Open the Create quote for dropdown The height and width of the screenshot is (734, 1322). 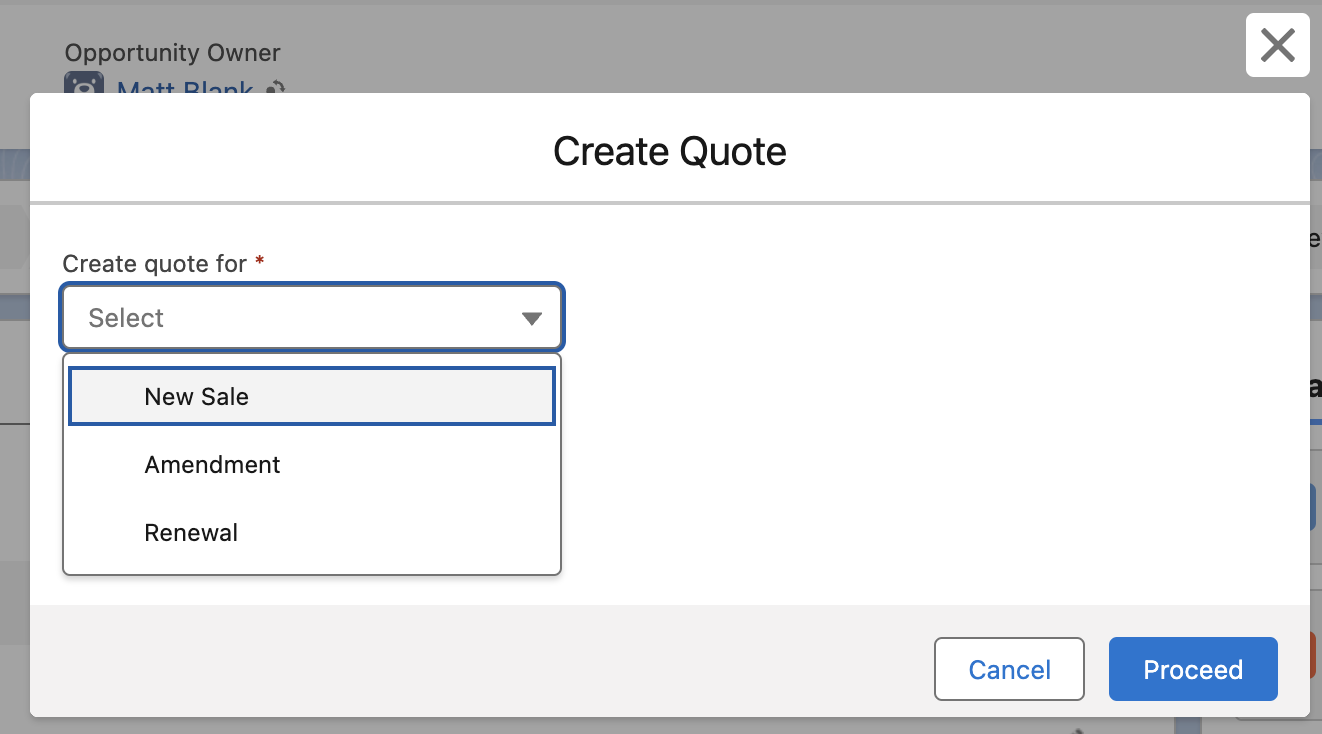coord(311,317)
